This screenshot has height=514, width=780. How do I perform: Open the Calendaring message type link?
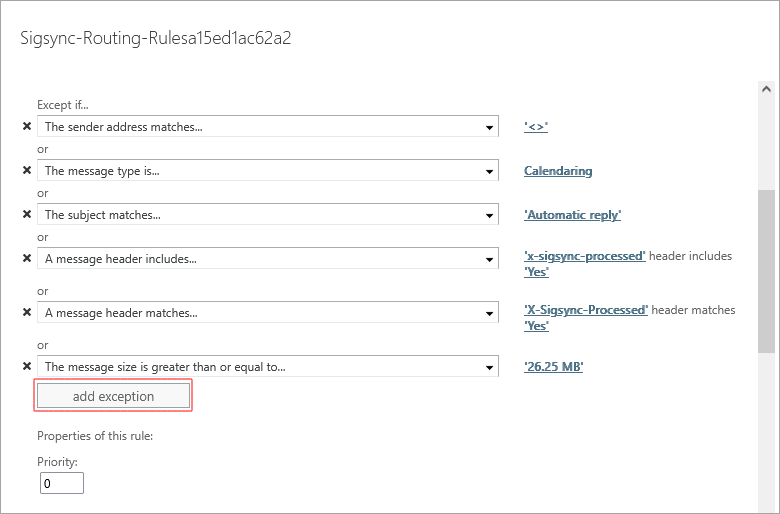pos(558,171)
